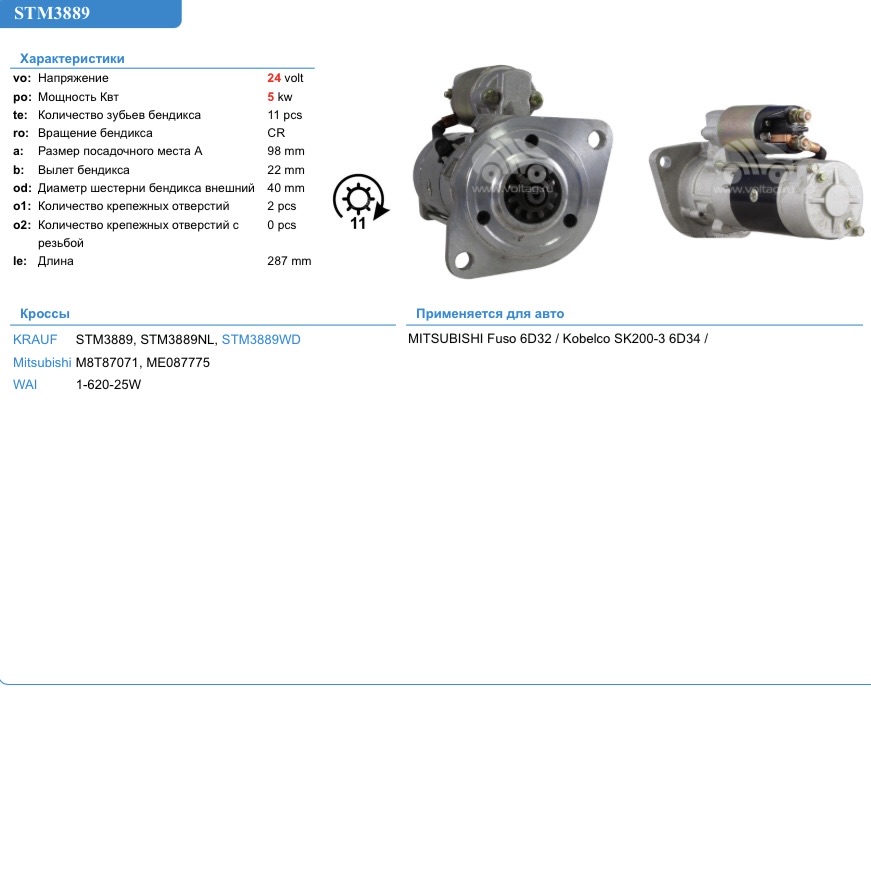Click the MITSUBISHI Fuso 6D32 application entry

(x=478, y=338)
